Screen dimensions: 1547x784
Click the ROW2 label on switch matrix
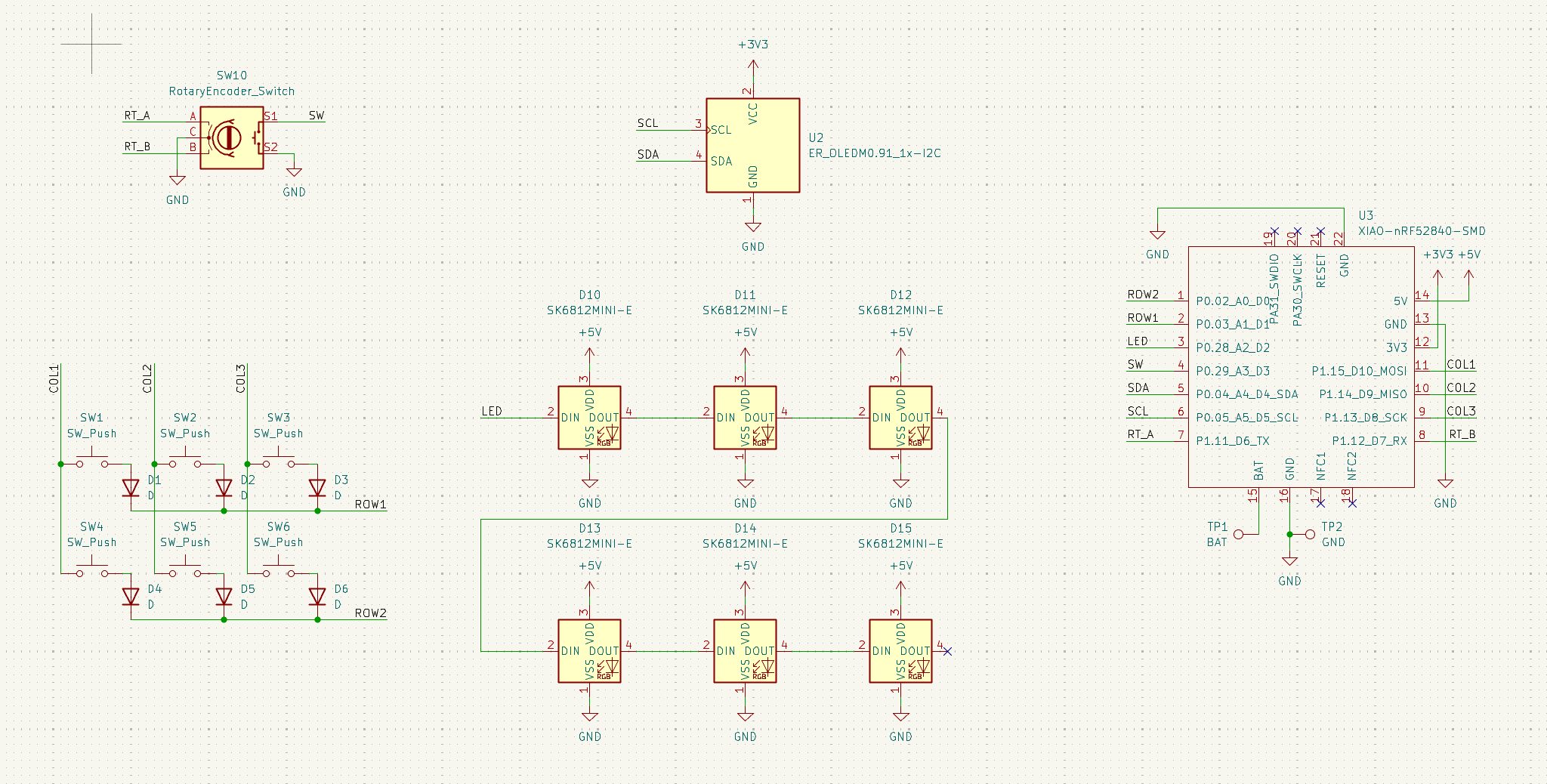point(370,613)
